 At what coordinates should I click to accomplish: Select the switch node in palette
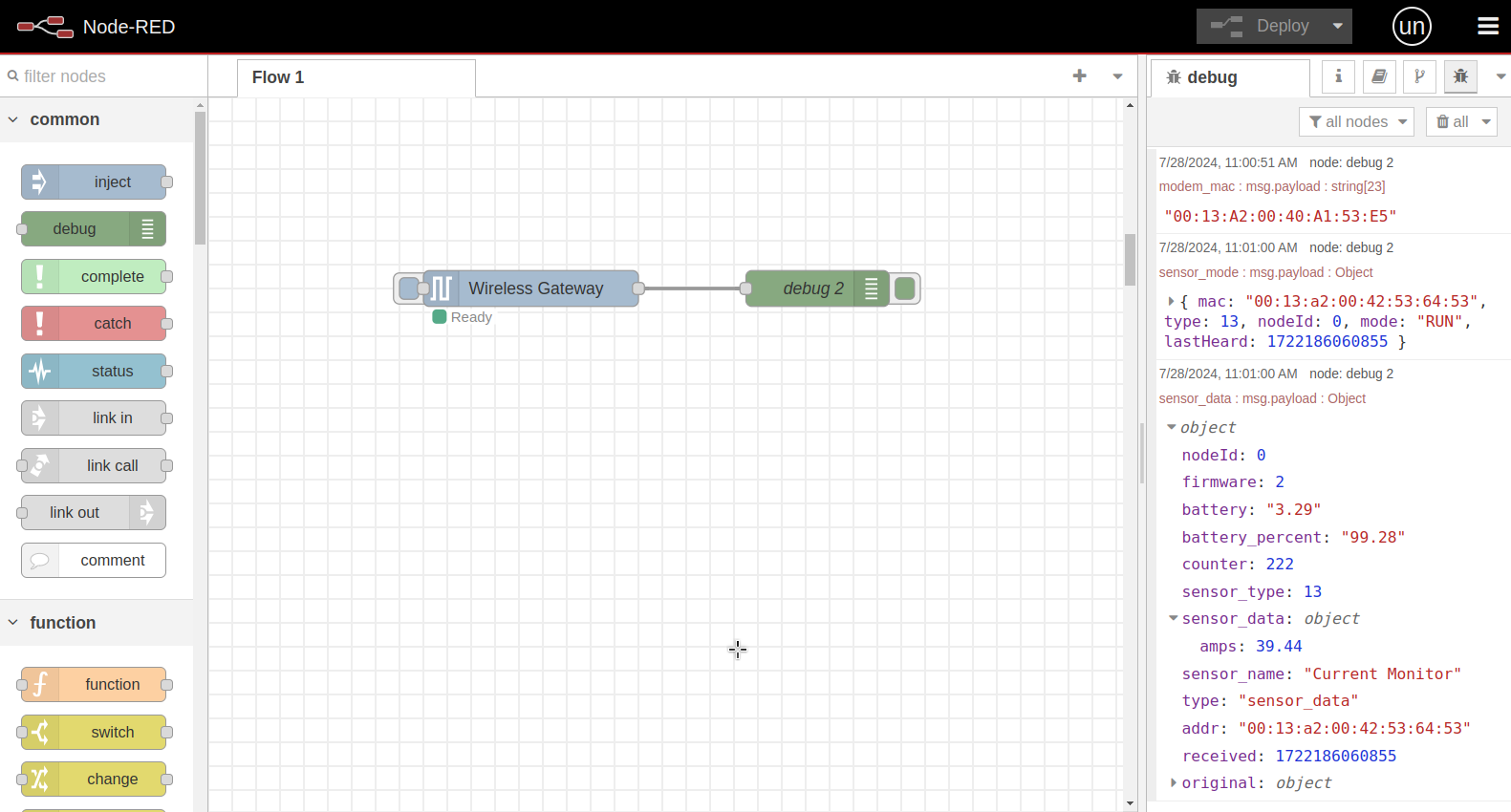94,733
